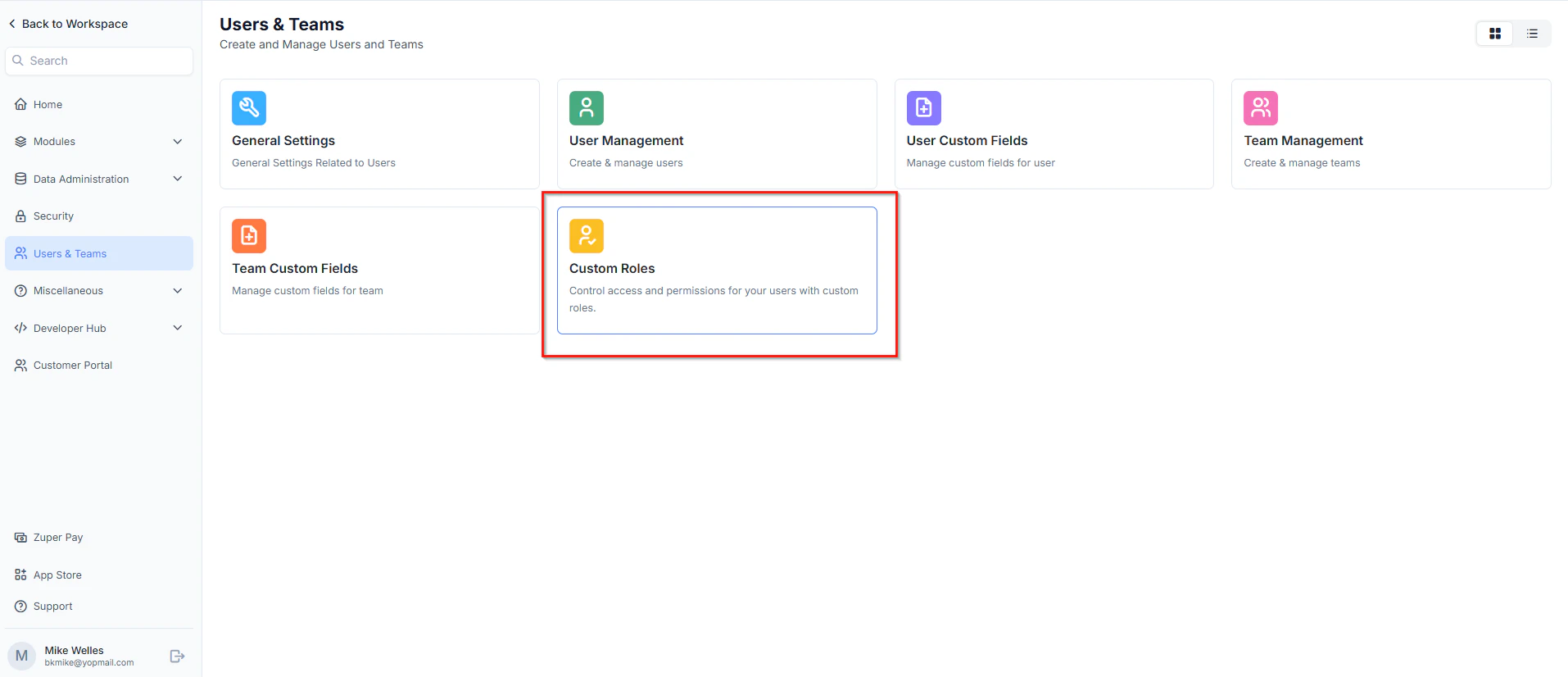Click the Developer Hub code icon
Image resolution: width=1568 pixels, height=677 pixels.
click(20, 328)
